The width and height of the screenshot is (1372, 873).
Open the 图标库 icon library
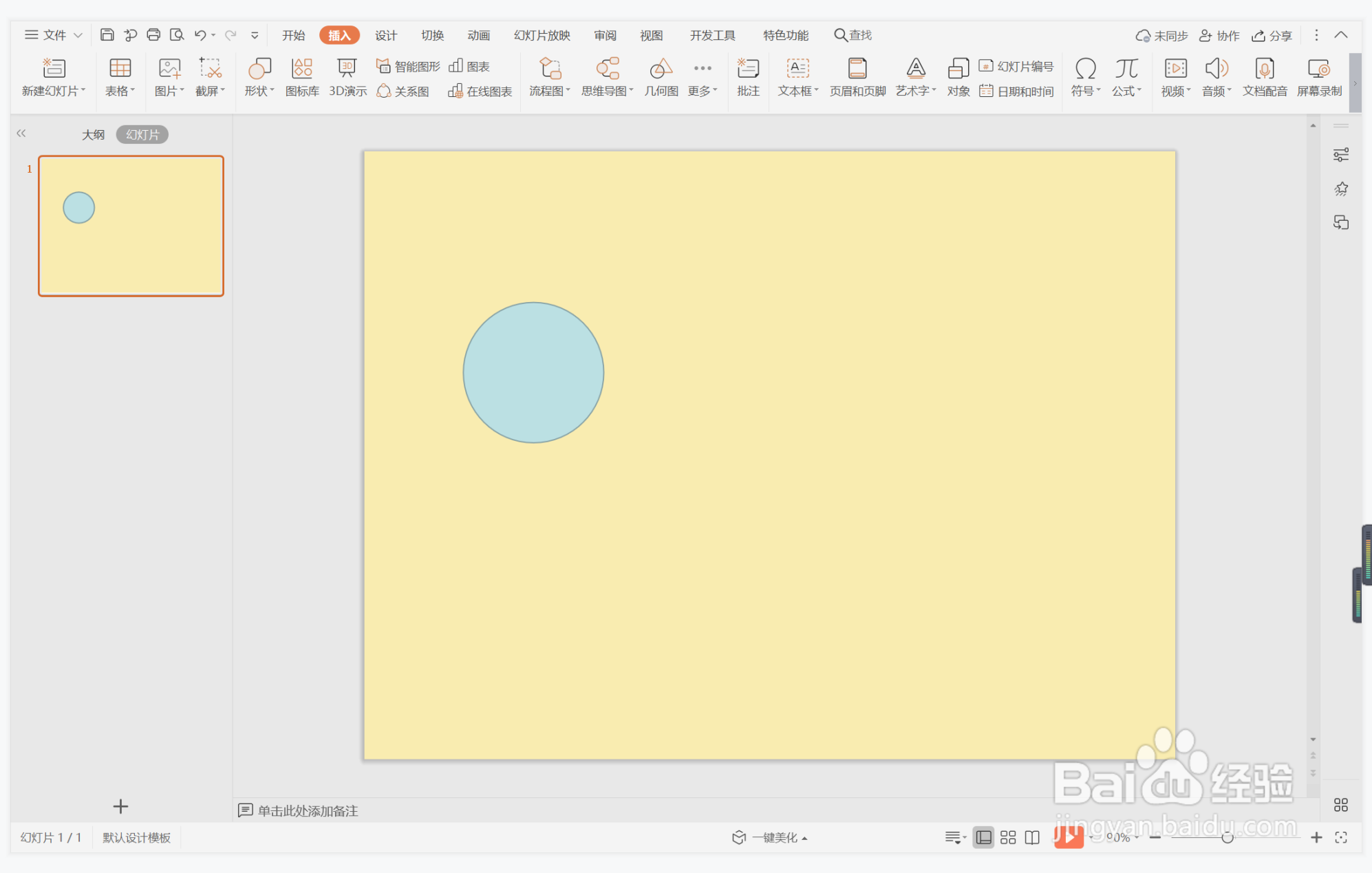[x=302, y=76]
